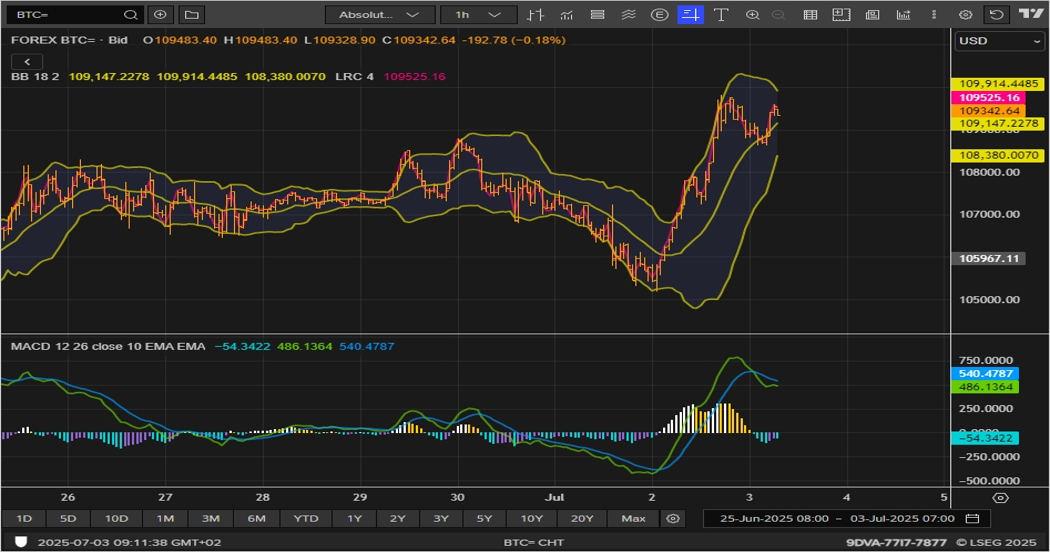The image size is (1050, 552).
Task: Click the orange 109342.64 price tag
Action: 988,111
